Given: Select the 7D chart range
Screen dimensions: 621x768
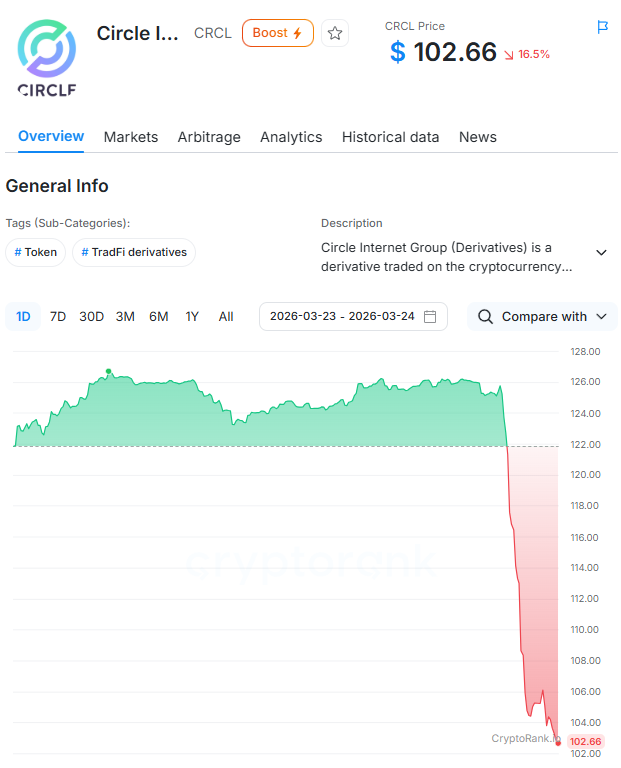Looking at the screenshot, I should point(58,316).
